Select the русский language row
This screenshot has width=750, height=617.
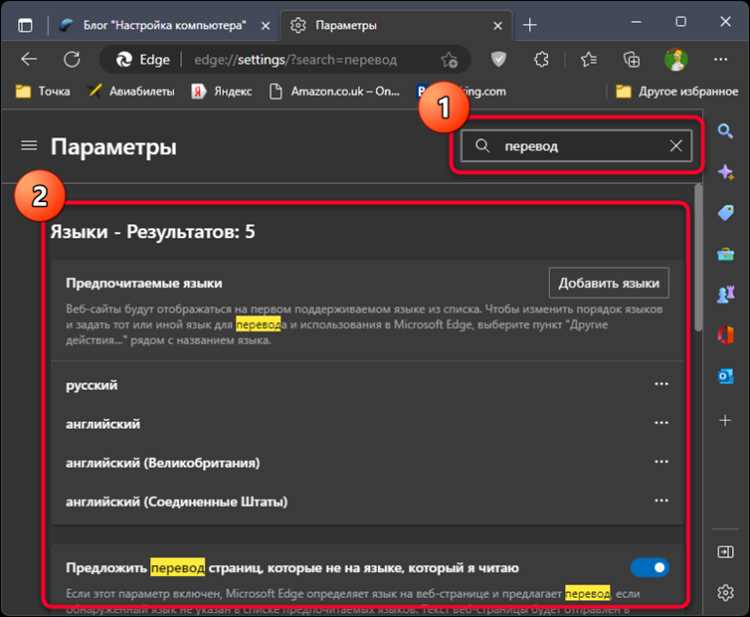click(x=367, y=385)
